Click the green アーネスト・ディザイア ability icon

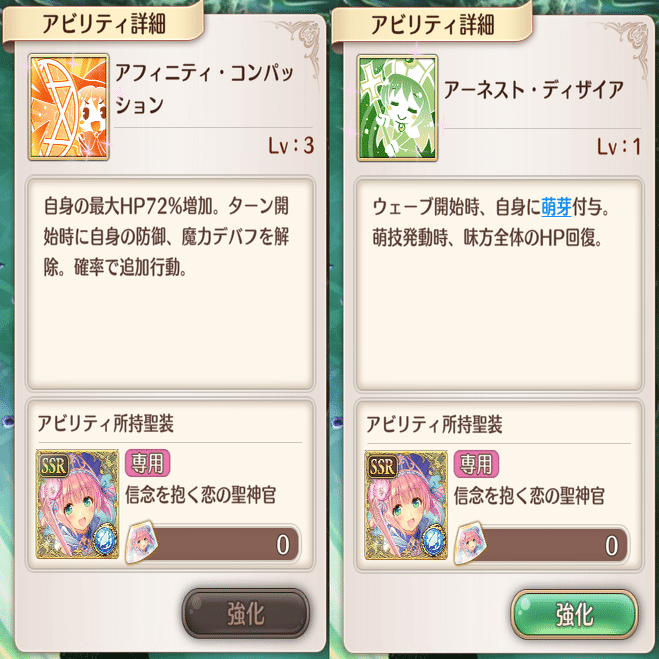[x=397, y=108]
